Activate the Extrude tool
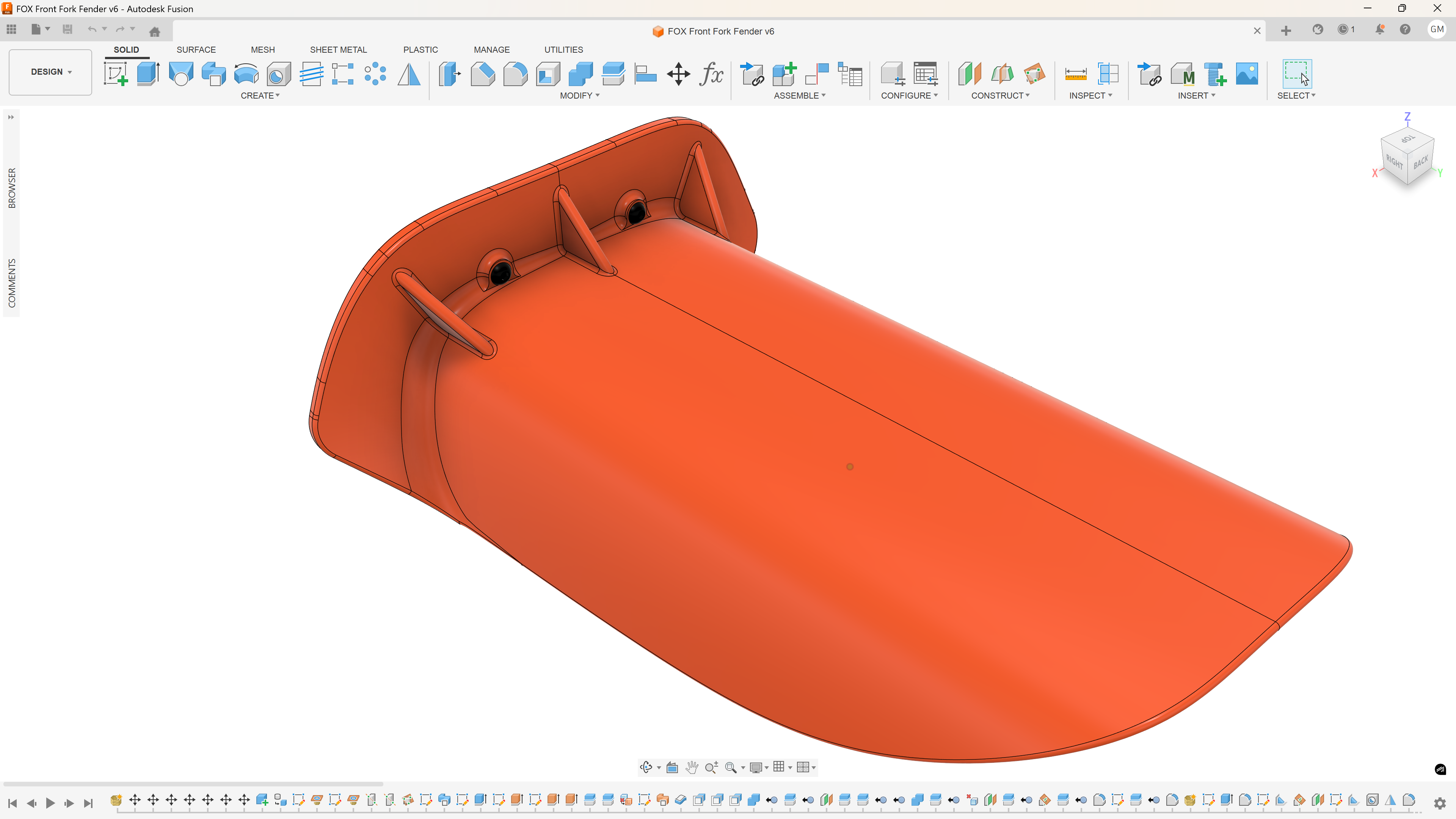This screenshot has height=819, width=1456. click(x=148, y=74)
